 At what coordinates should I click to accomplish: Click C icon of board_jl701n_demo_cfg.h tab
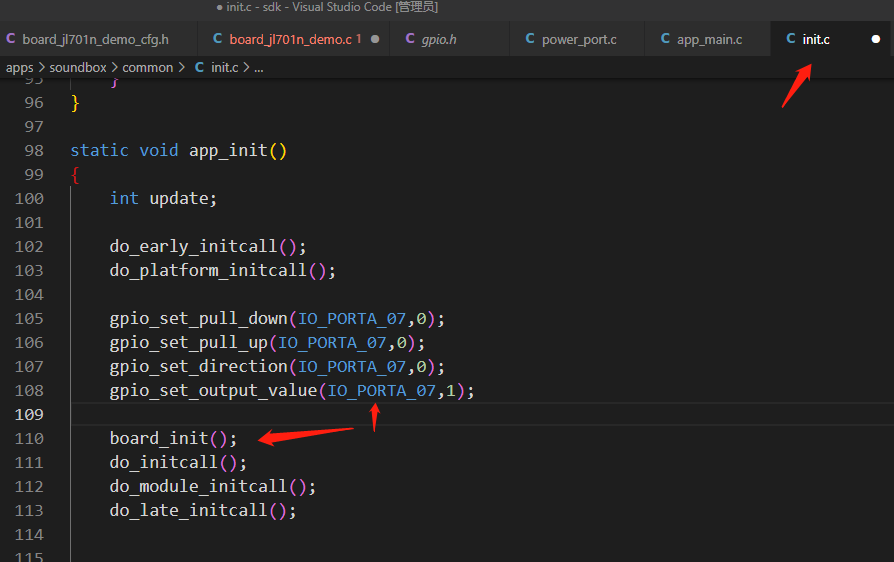(x=11, y=39)
